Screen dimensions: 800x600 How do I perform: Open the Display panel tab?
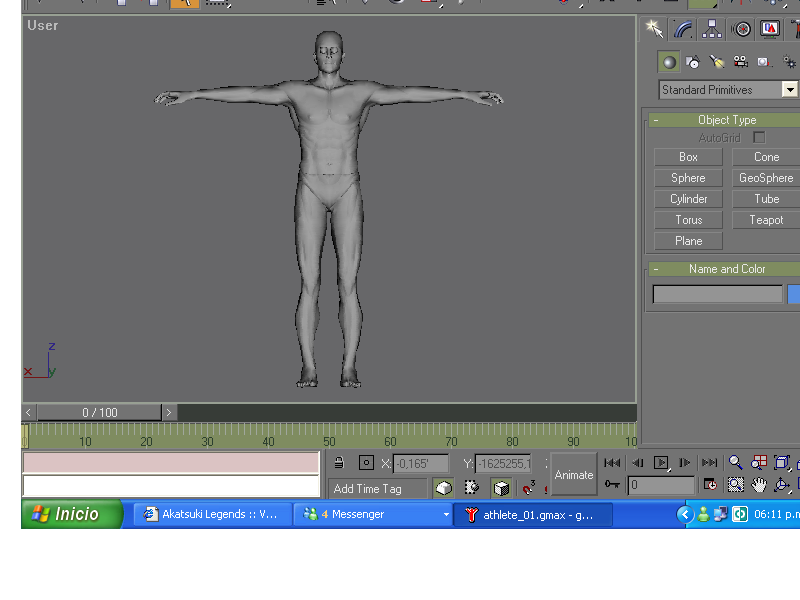(x=770, y=29)
